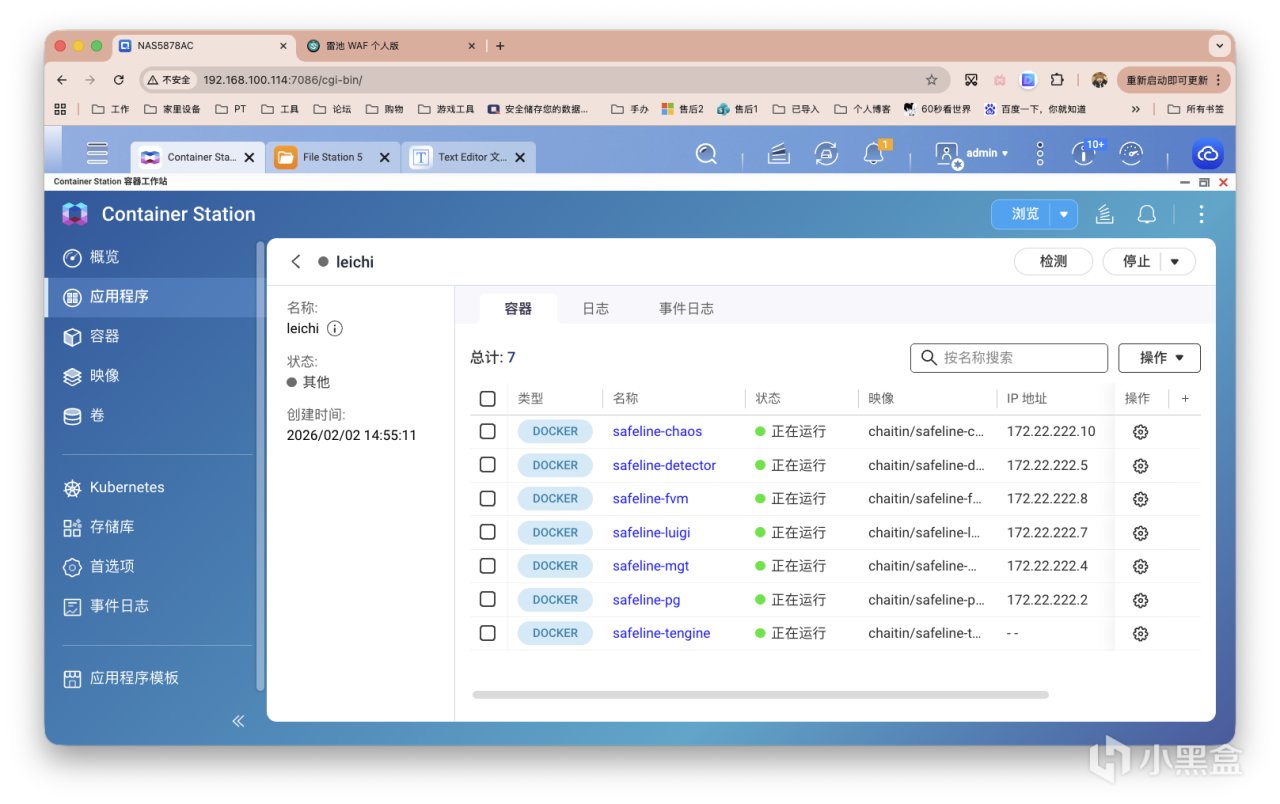Screen dimensions: 1280x804
Task: Expand the 停止 button dropdown arrow
Action: [x=1175, y=262]
